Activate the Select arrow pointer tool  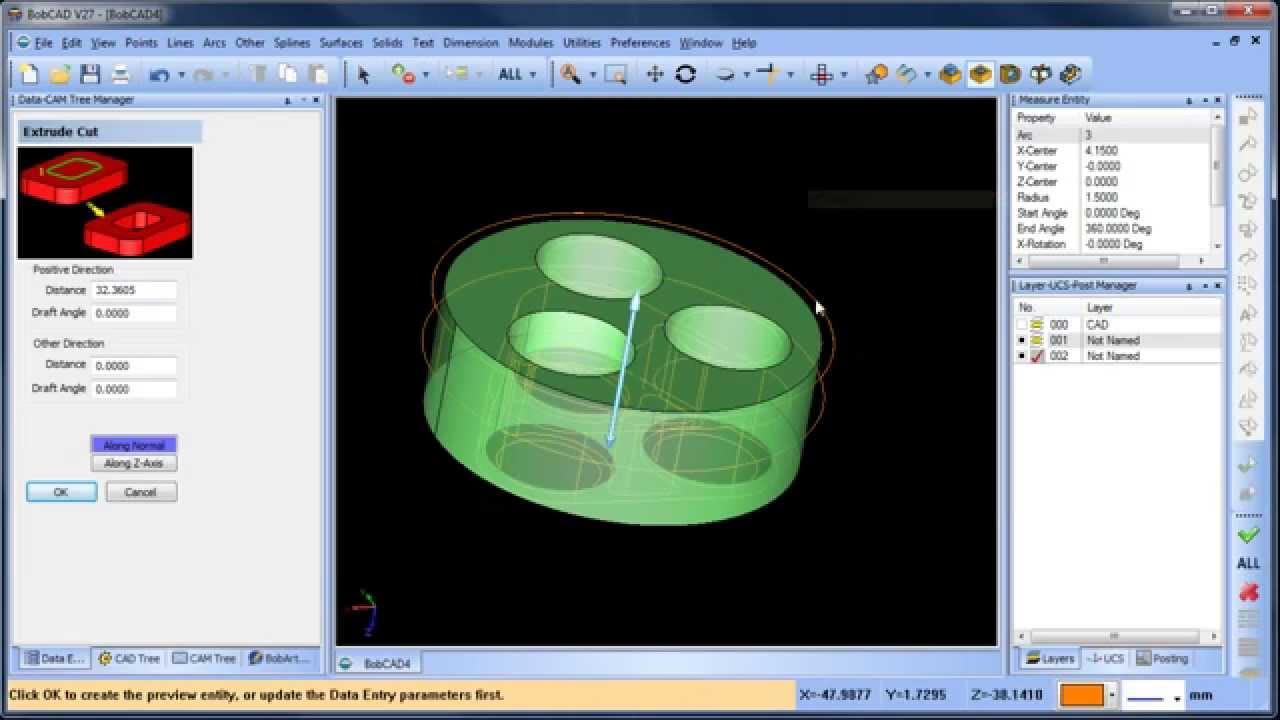click(363, 74)
